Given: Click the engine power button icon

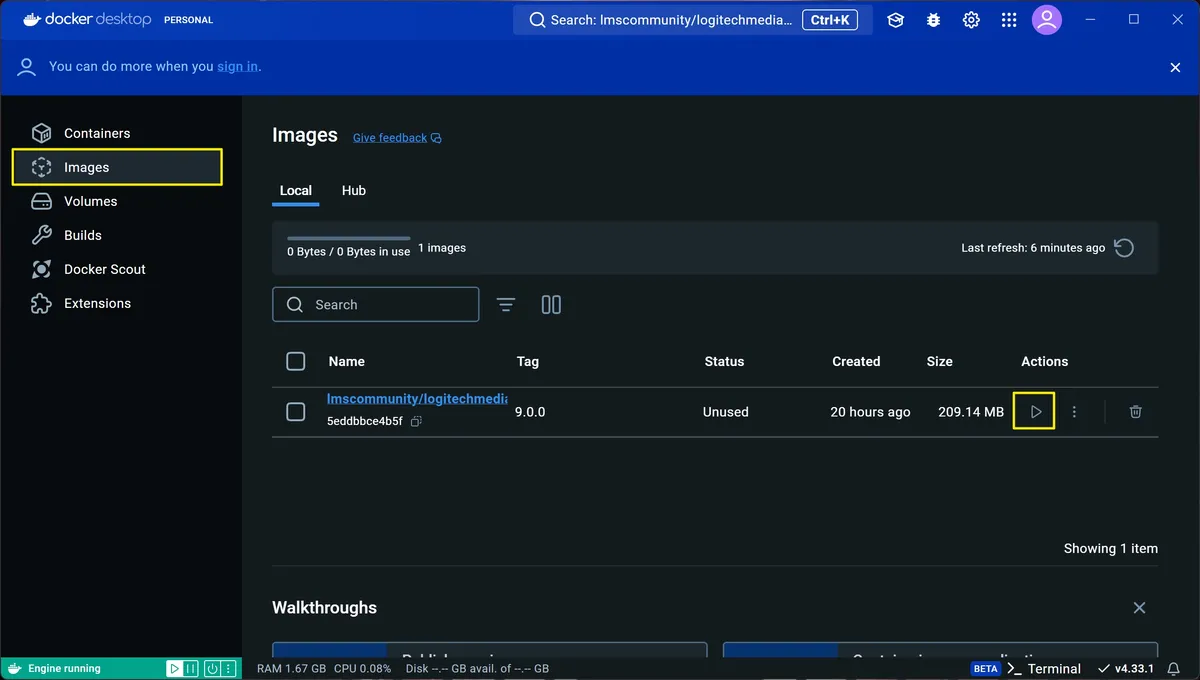Looking at the screenshot, I should point(212,669).
